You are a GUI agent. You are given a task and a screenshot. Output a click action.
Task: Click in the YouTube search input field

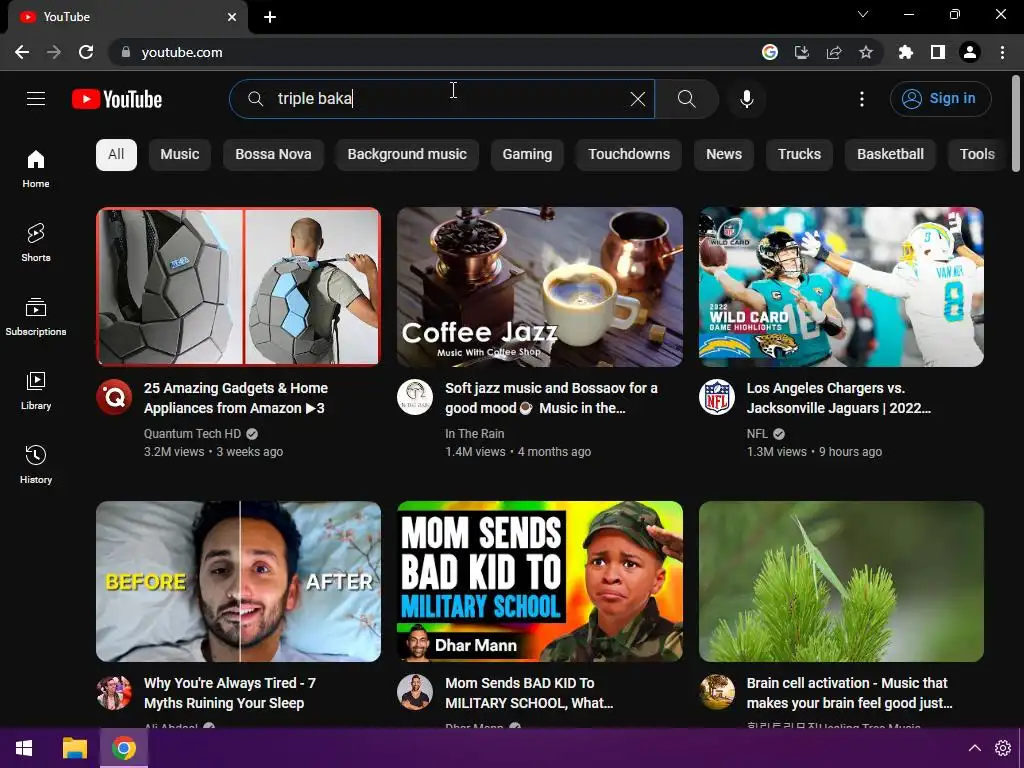pos(441,99)
